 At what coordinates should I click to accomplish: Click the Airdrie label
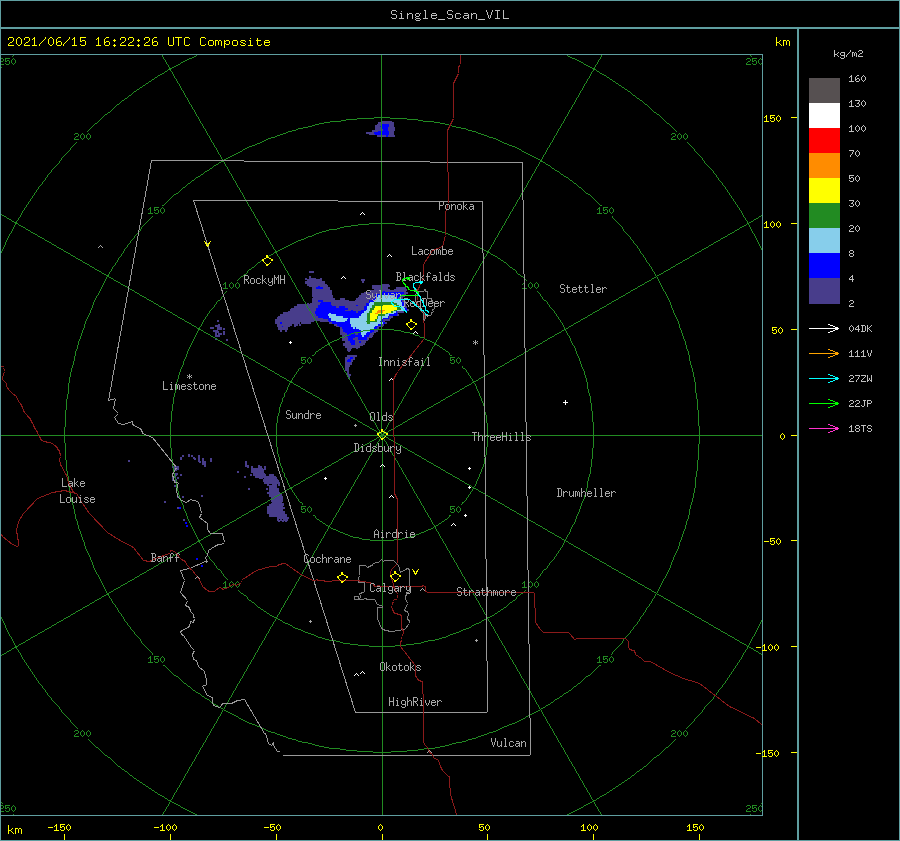click(394, 534)
